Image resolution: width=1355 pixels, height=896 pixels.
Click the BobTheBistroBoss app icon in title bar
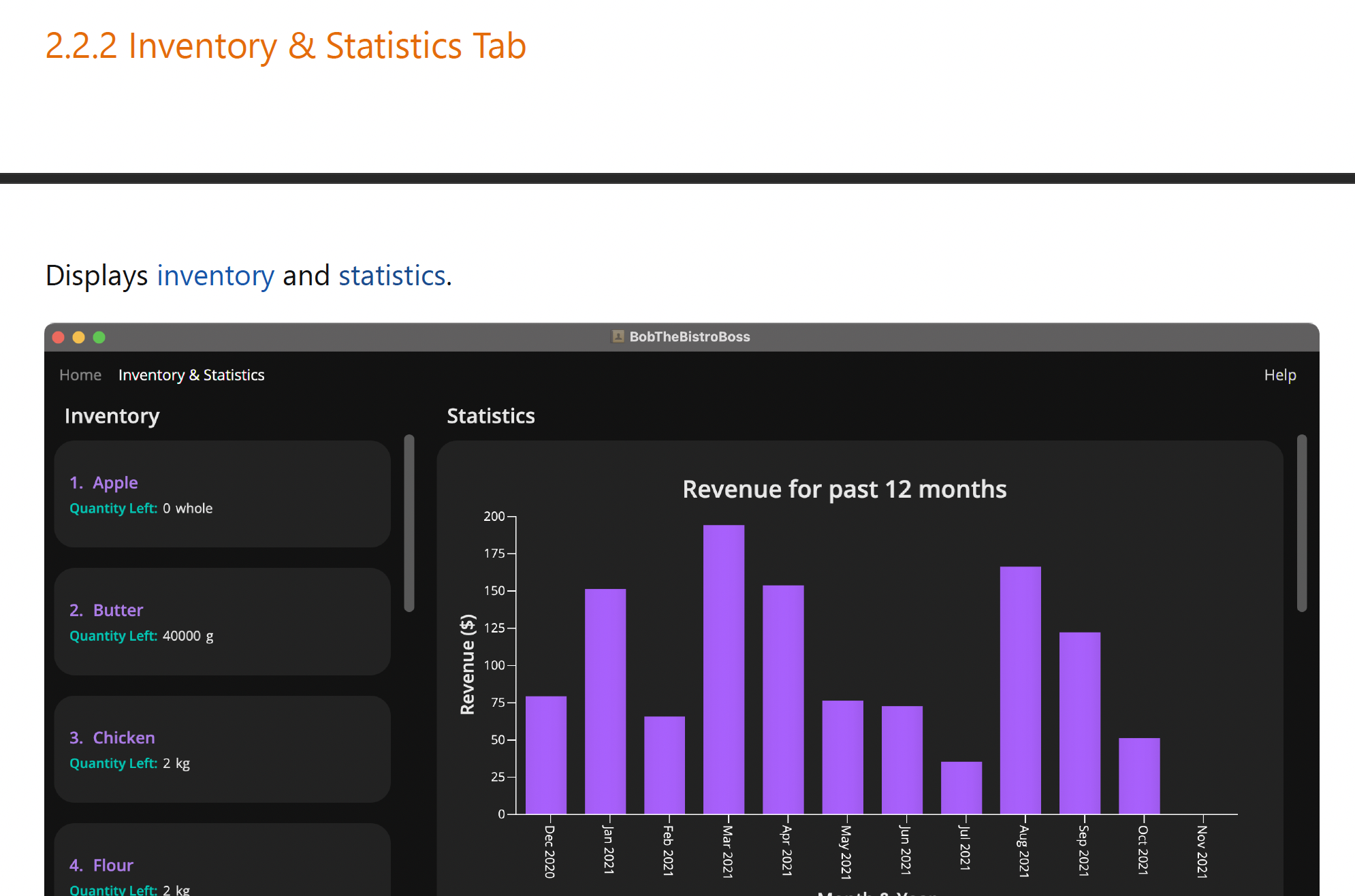(x=618, y=336)
